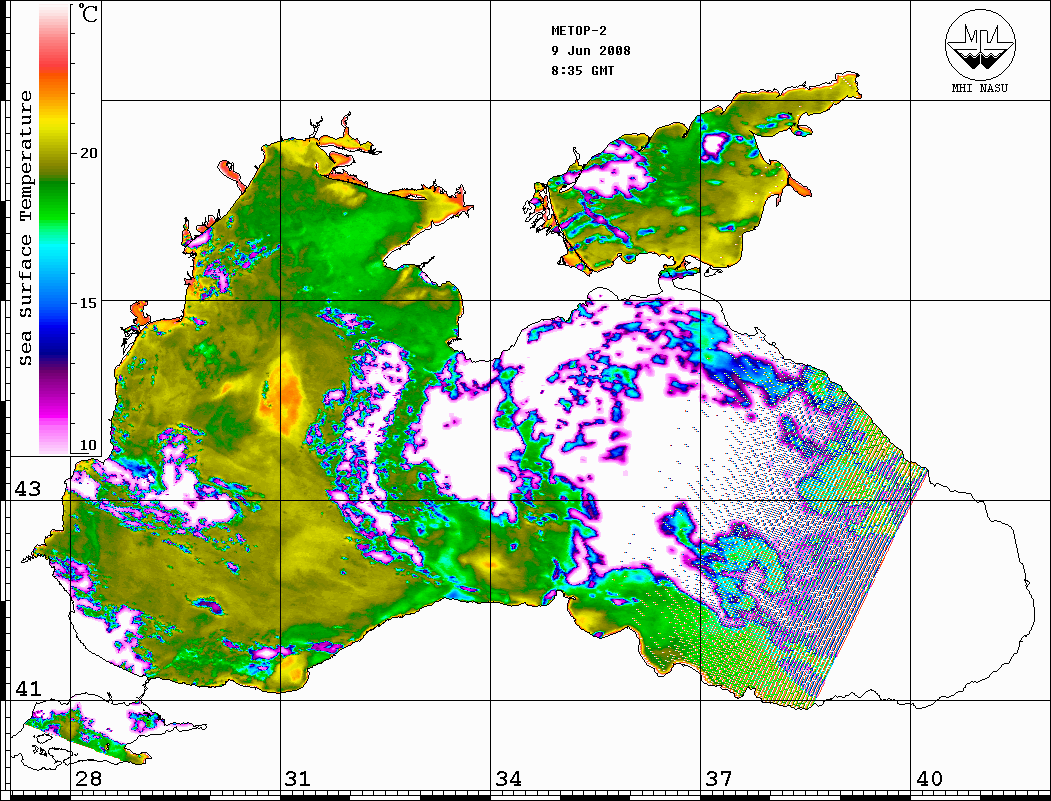1051x801 pixels.
Task: Click the date text '9 Jun 2008'
Action: [591, 51]
